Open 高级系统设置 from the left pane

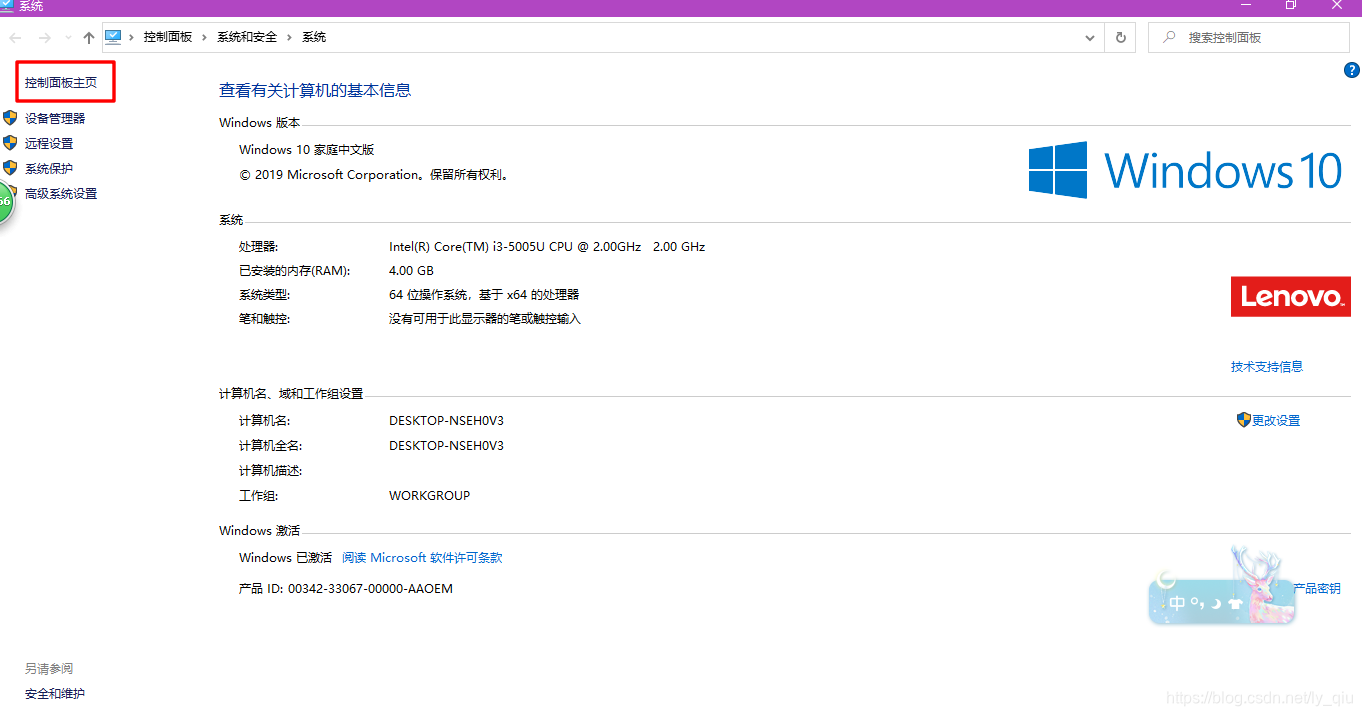(61, 193)
